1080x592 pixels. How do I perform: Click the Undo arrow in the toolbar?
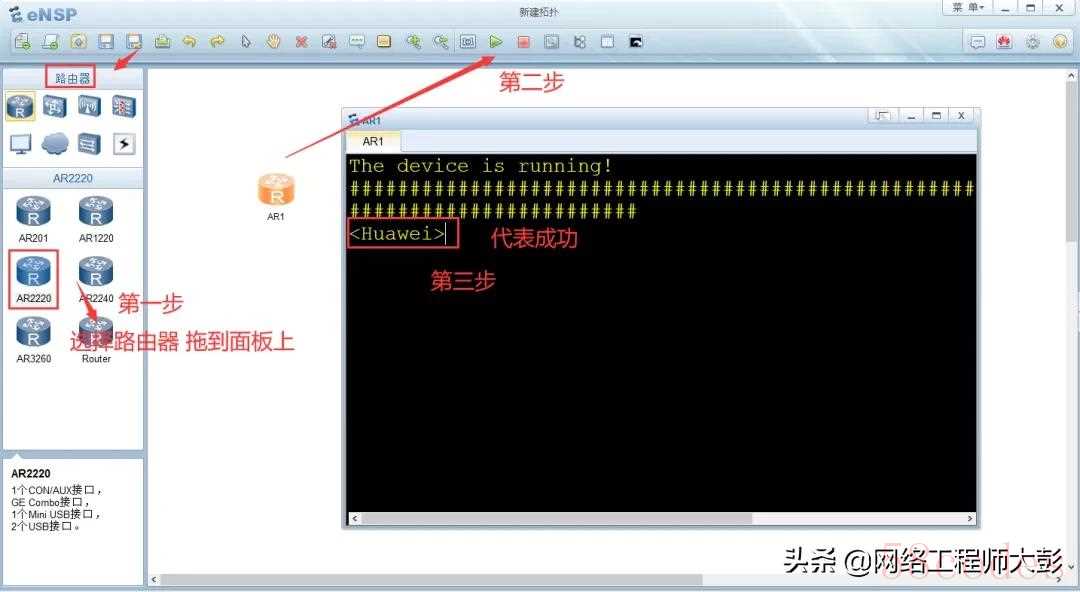tap(189, 42)
